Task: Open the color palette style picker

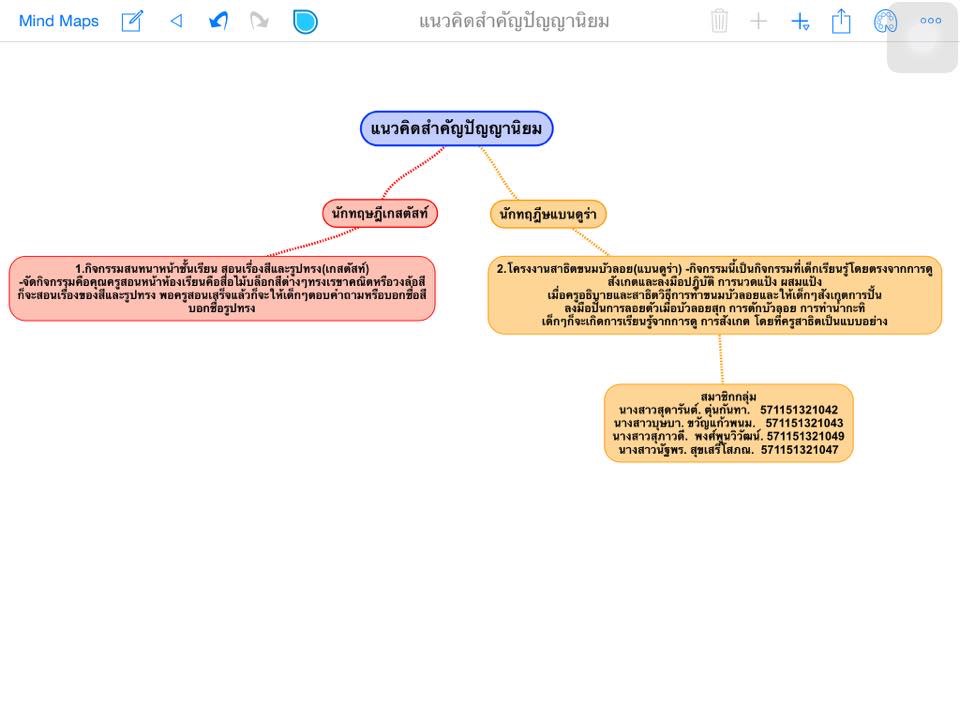Action: click(885, 21)
